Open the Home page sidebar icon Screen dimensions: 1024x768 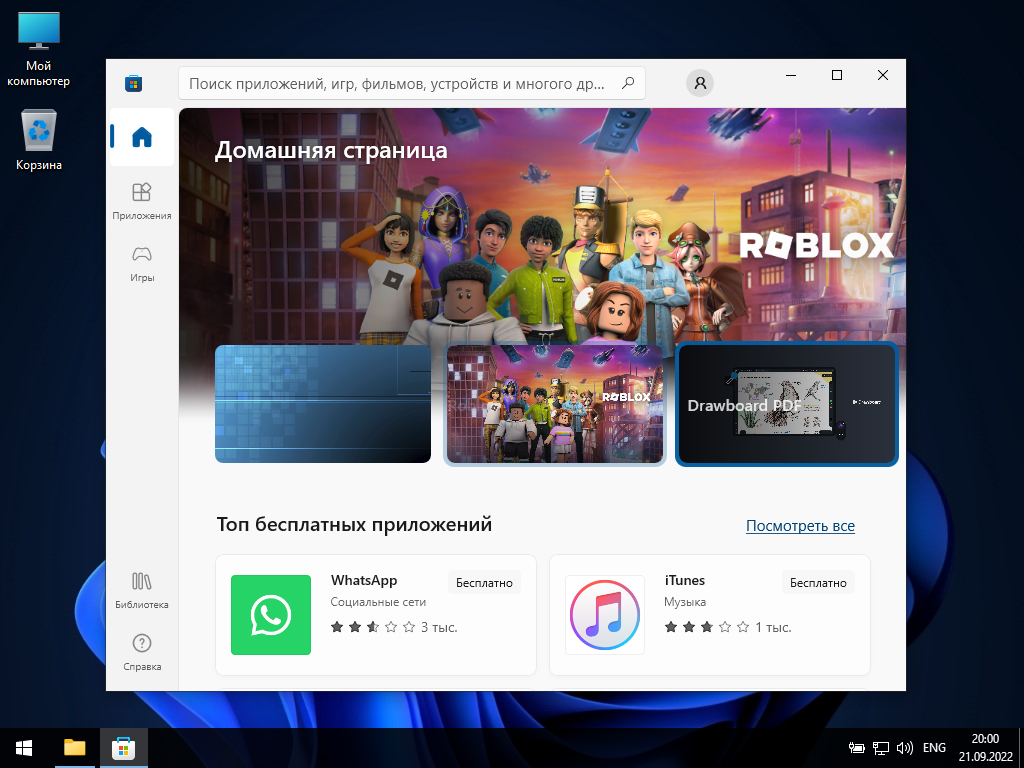pyautogui.click(x=141, y=137)
